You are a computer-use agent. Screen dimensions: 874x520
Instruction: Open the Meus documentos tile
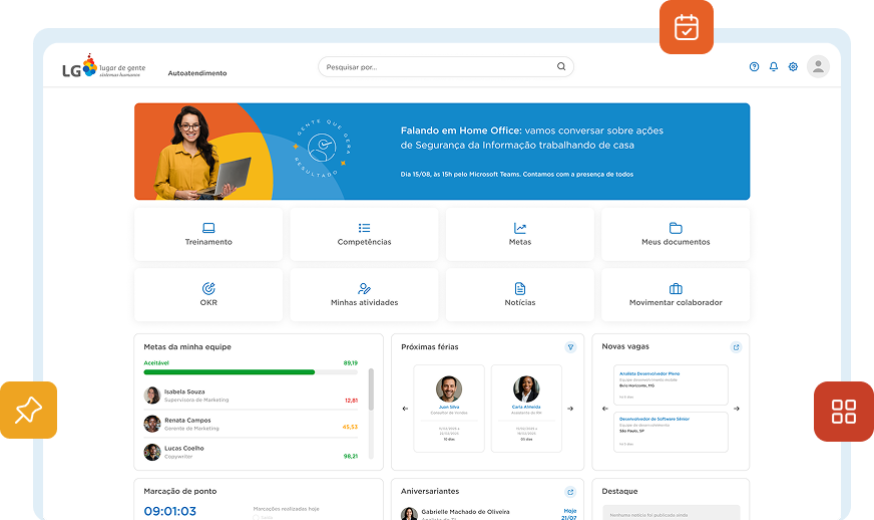pos(675,234)
